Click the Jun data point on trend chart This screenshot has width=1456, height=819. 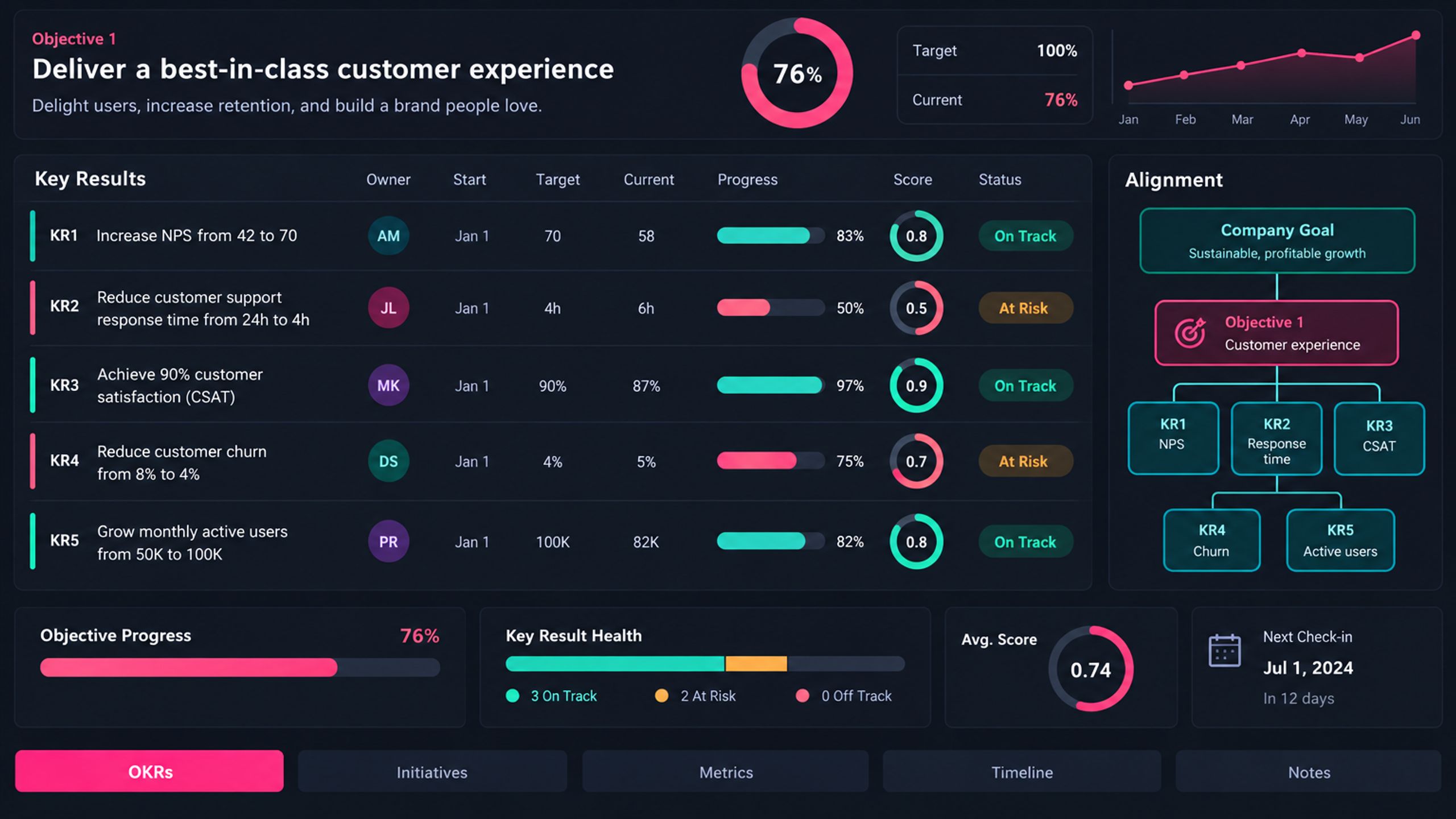coord(1416,35)
